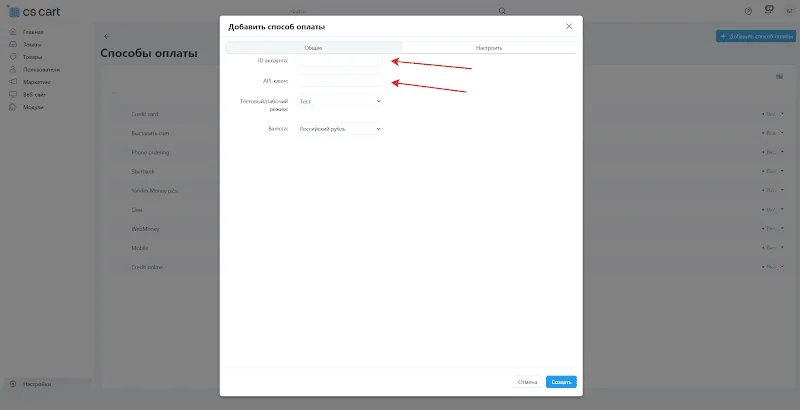Open the Настройки gear icon
The image size is (800, 410).
click(x=13, y=384)
